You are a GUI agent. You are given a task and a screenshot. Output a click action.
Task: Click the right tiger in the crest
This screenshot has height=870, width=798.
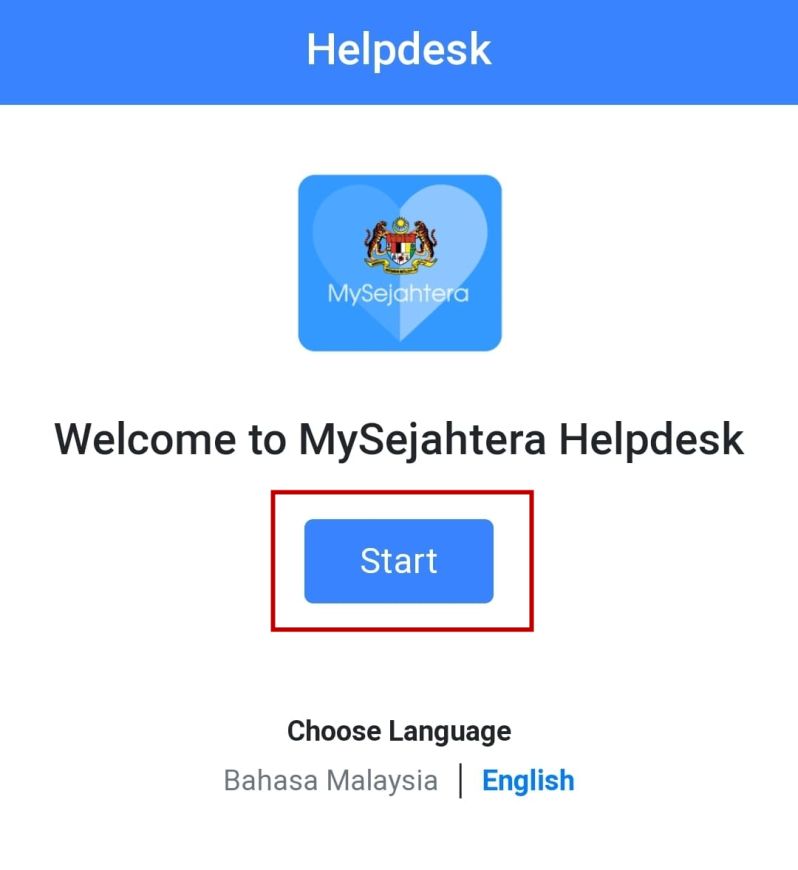click(425, 241)
